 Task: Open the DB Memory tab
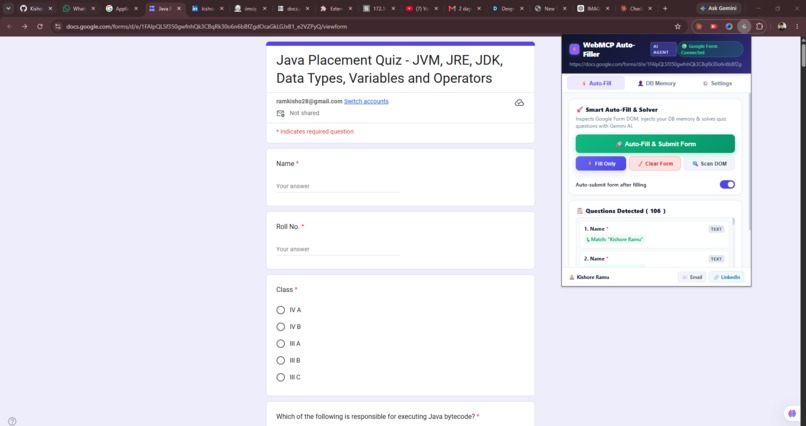tap(656, 83)
